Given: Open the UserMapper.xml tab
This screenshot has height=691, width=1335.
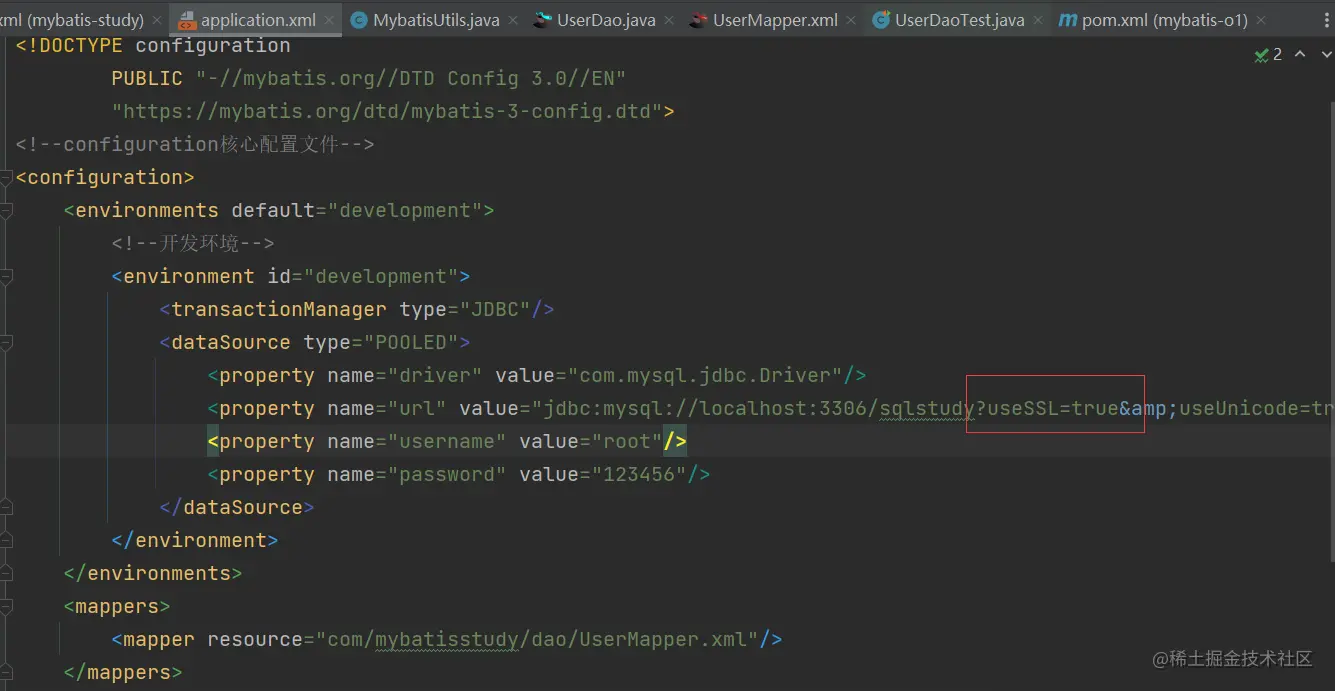Looking at the screenshot, I should pos(775,20).
